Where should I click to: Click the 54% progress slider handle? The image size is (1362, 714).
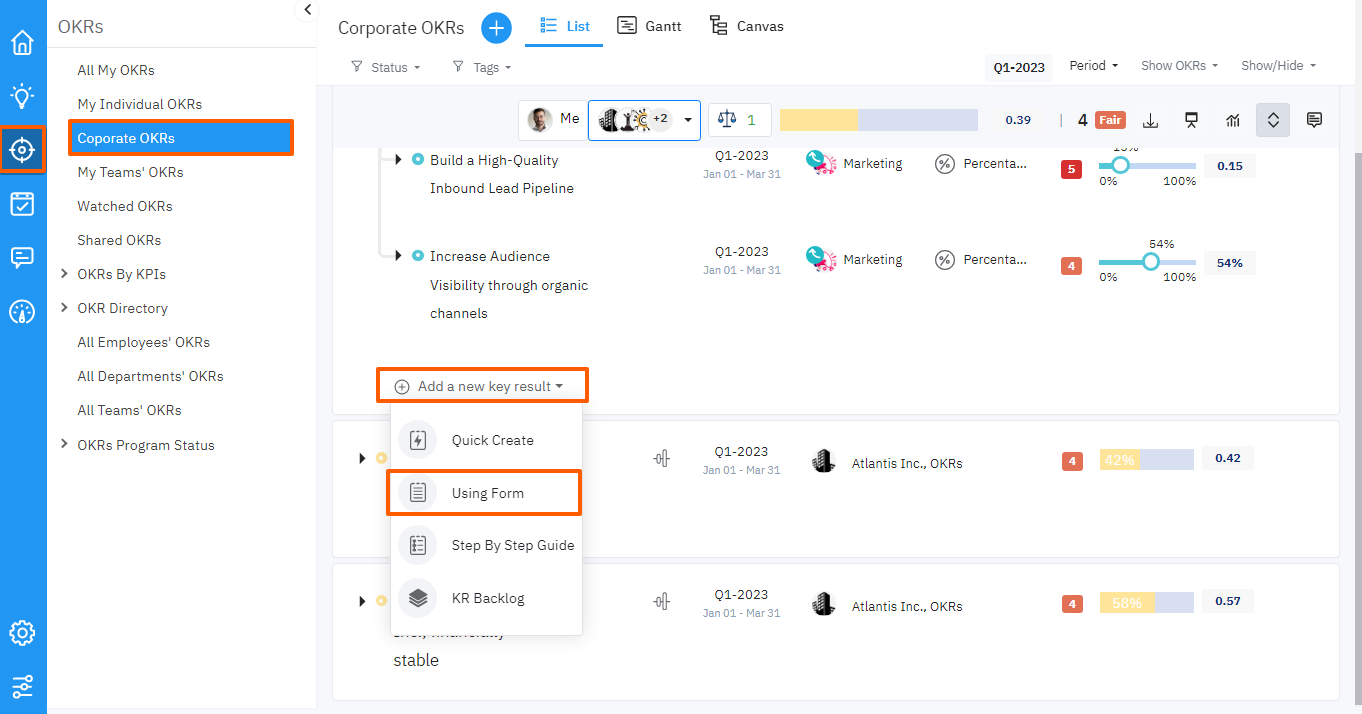[x=1150, y=262]
